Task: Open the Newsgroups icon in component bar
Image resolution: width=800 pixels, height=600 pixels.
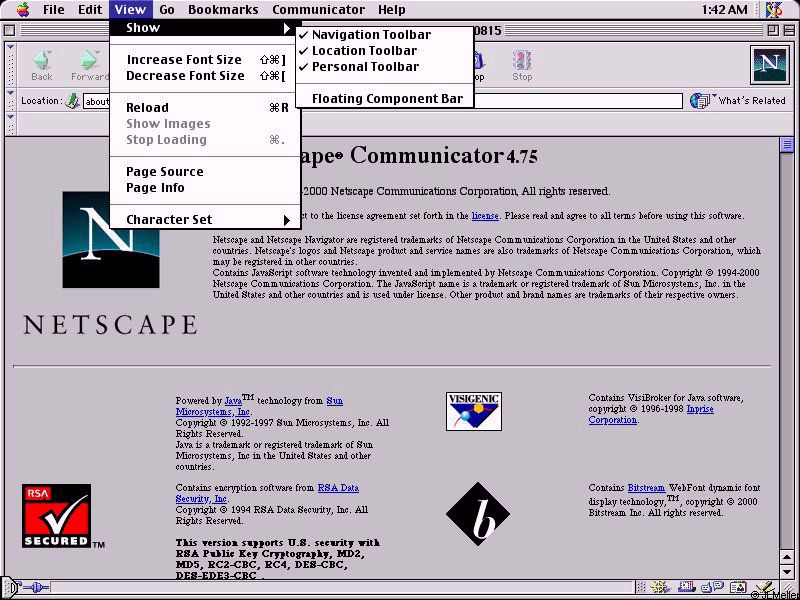Action: click(x=713, y=587)
